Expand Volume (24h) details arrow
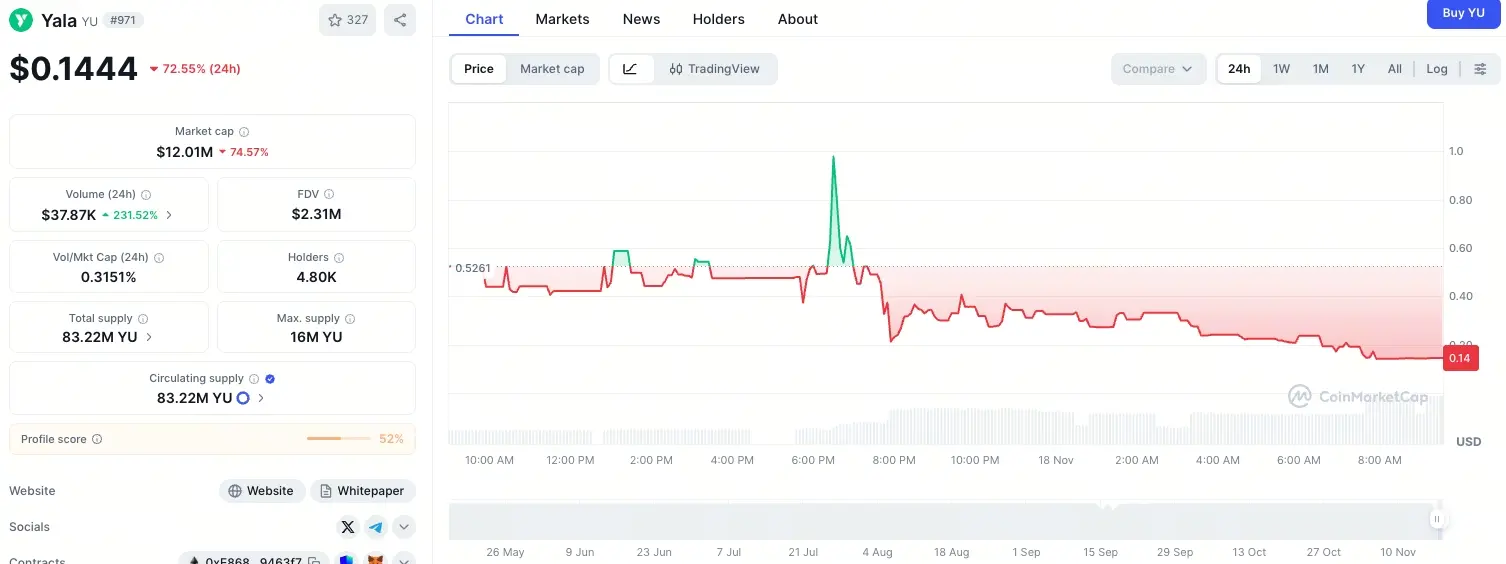This screenshot has height=564, width=1506. tap(169, 215)
